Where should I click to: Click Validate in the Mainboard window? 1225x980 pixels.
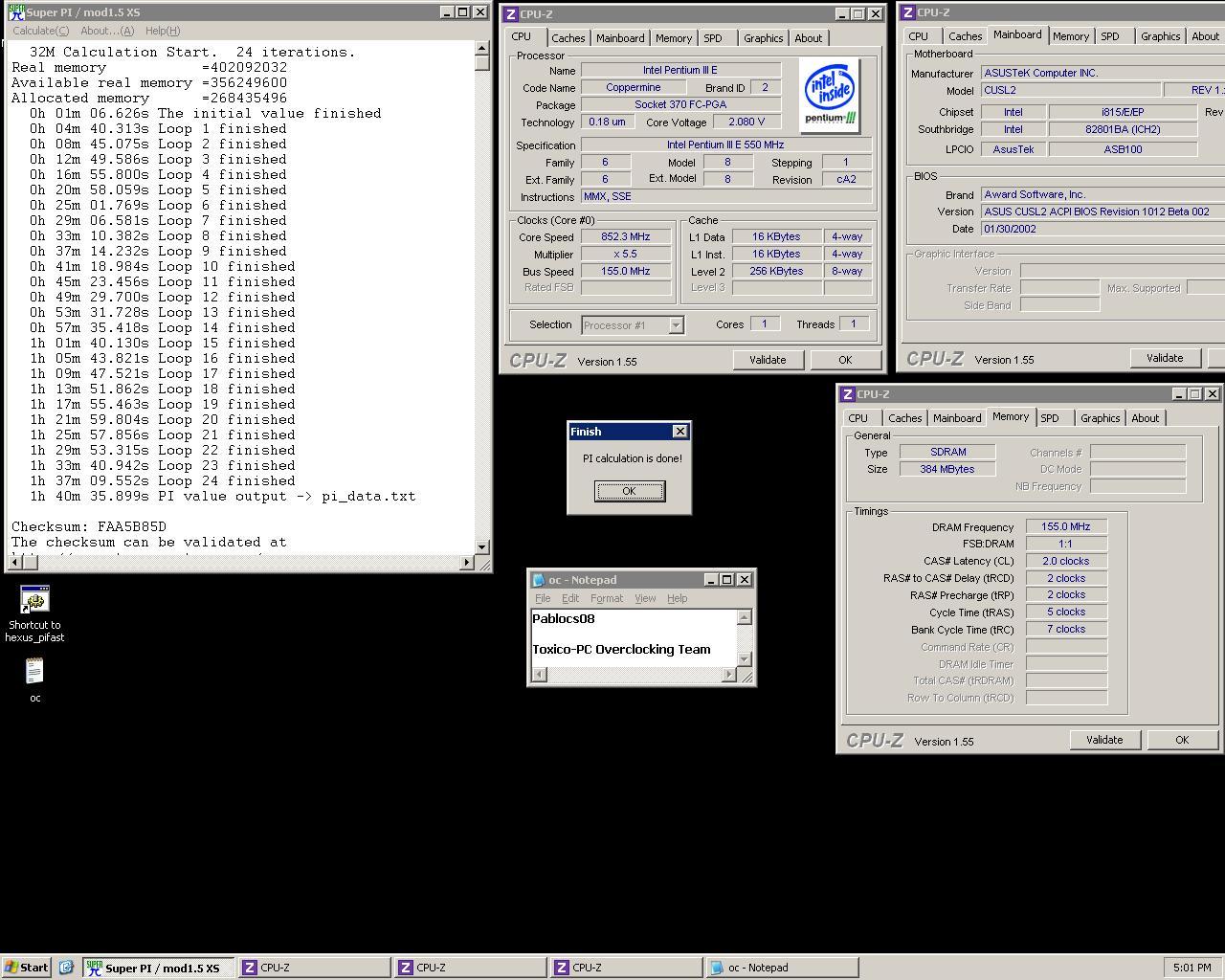pos(1165,358)
